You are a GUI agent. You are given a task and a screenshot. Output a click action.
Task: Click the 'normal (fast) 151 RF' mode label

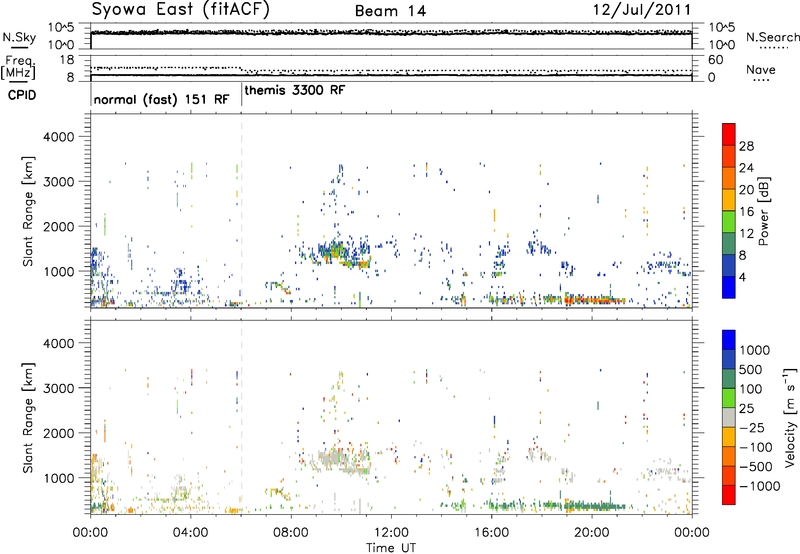coord(161,99)
